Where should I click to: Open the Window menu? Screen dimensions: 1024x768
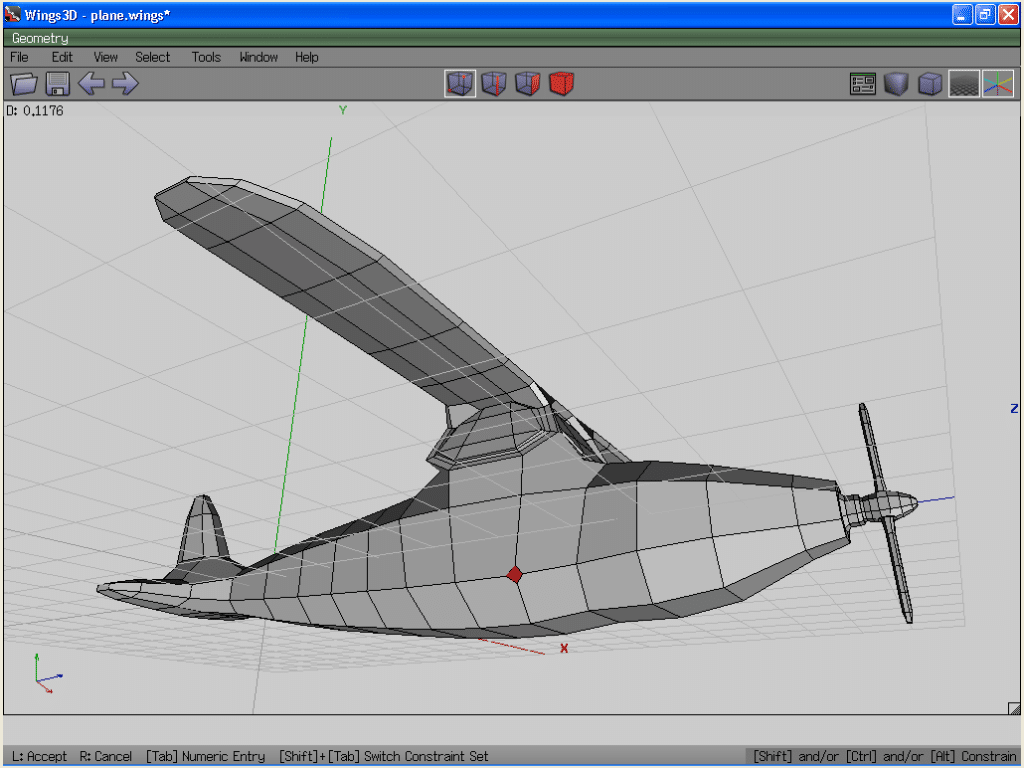tap(258, 57)
